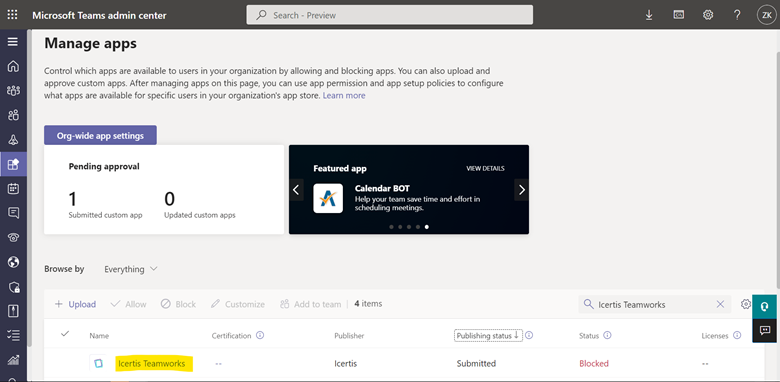Viewport: 780px width, 382px height.
Task: Open settings gear in top header
Action: pyautogui.click(x=708, y=15)
